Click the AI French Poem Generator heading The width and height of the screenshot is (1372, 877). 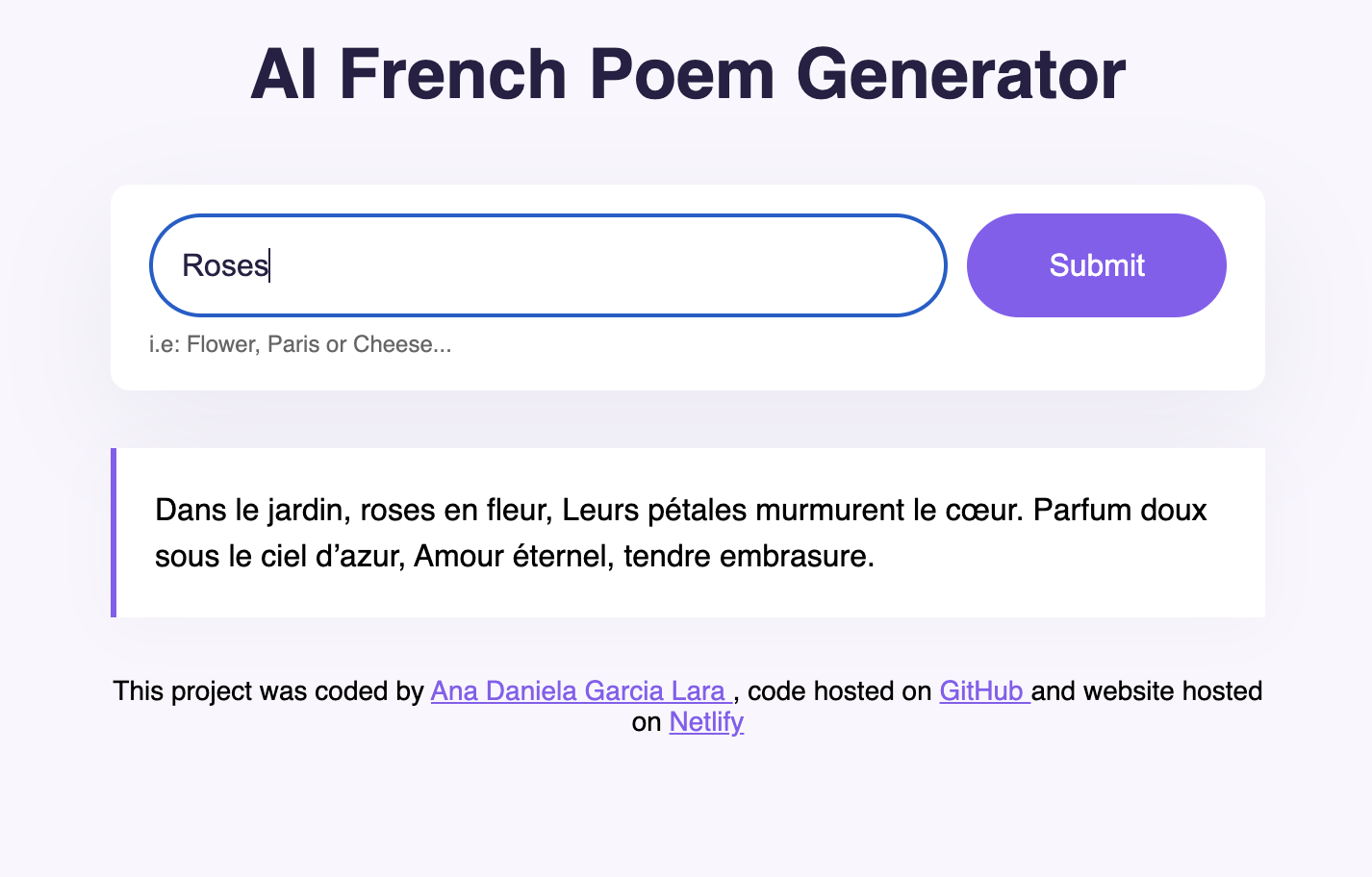pyautogui.click(x=686, y=74)
